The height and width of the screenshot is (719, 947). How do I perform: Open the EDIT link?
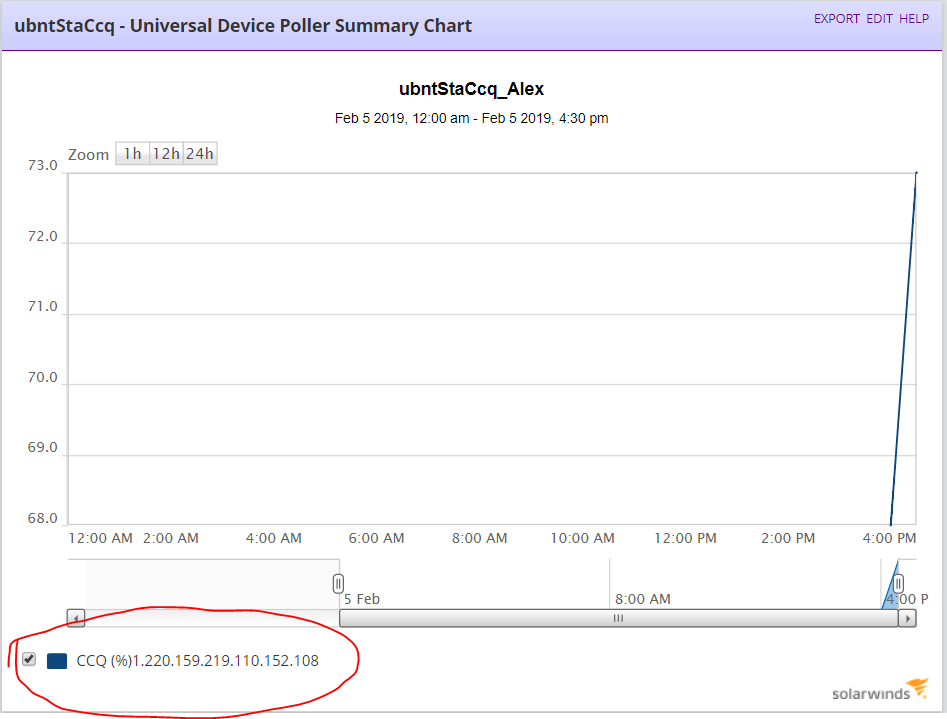click(879, 19)
